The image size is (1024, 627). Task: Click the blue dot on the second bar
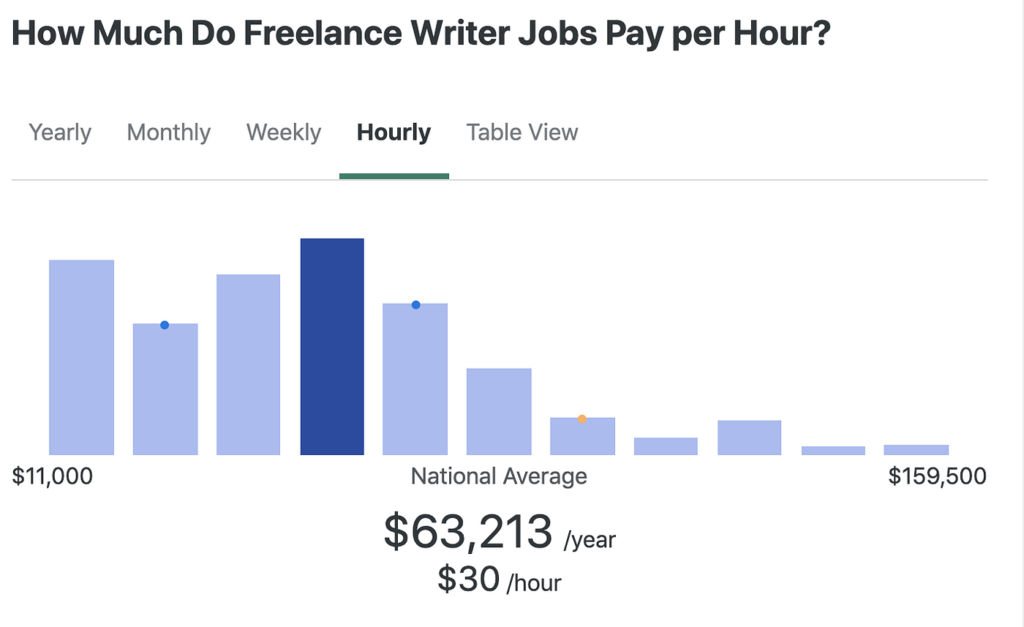(164, 323)
